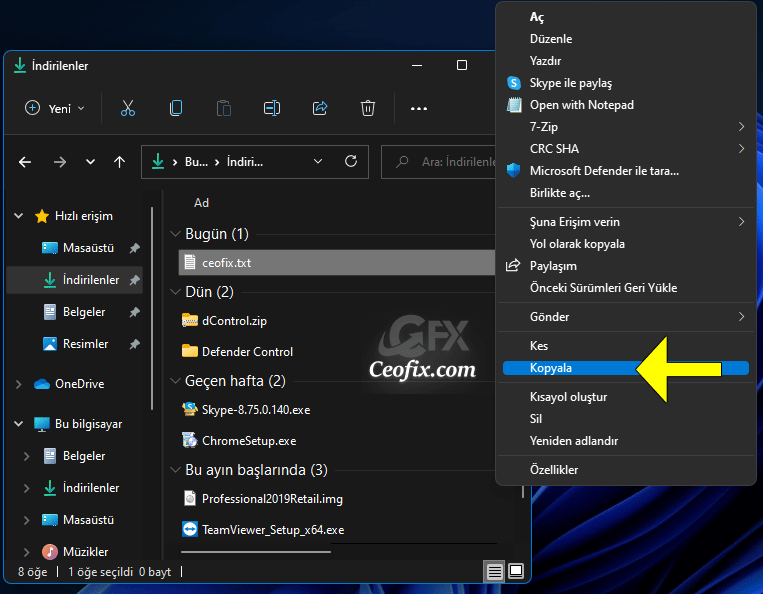Choose Birlikte aç... entry

pyautogui.click(x=626, y=193)
